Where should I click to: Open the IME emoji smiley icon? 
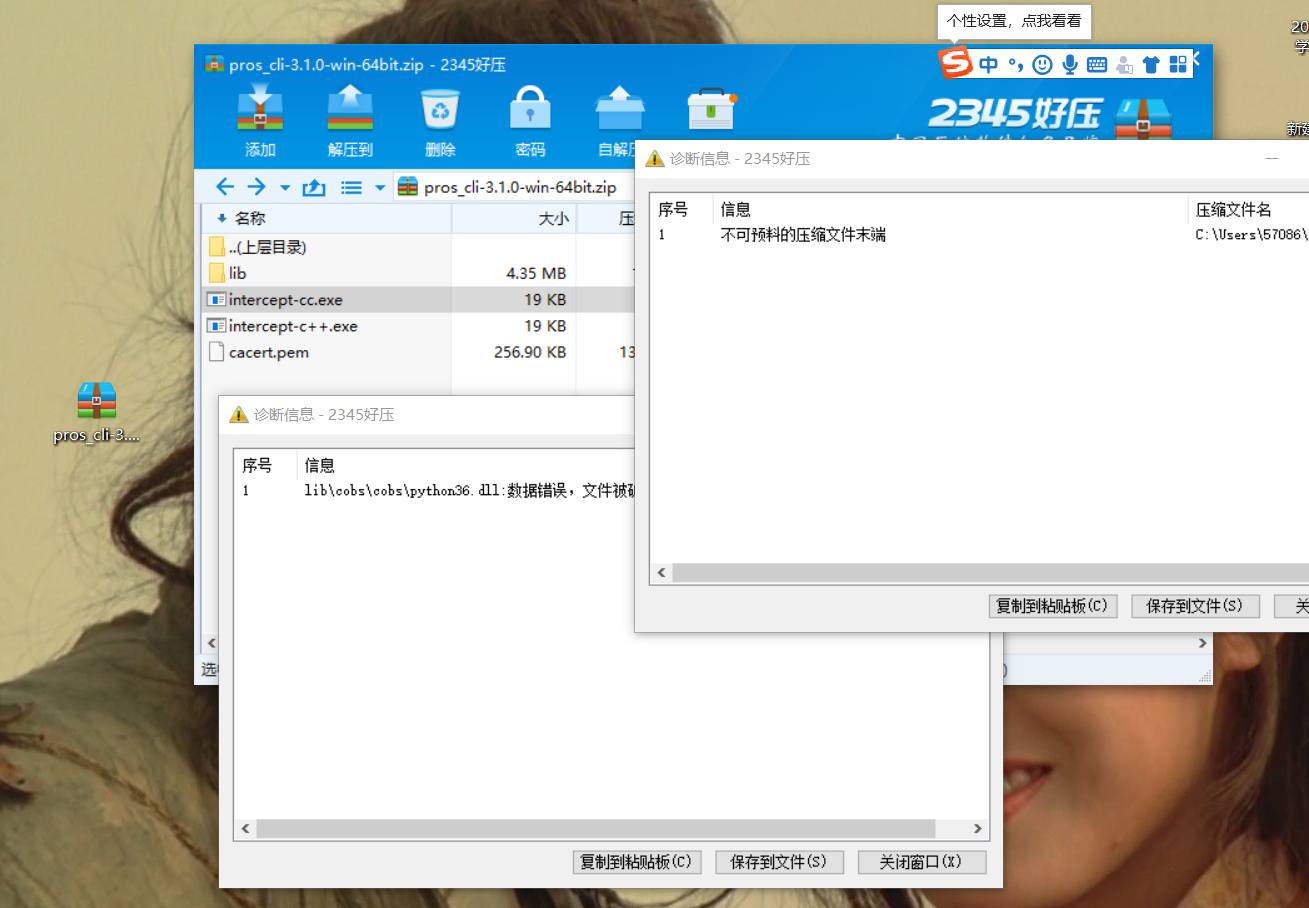pyautogui.click(x=1042, y=65)
